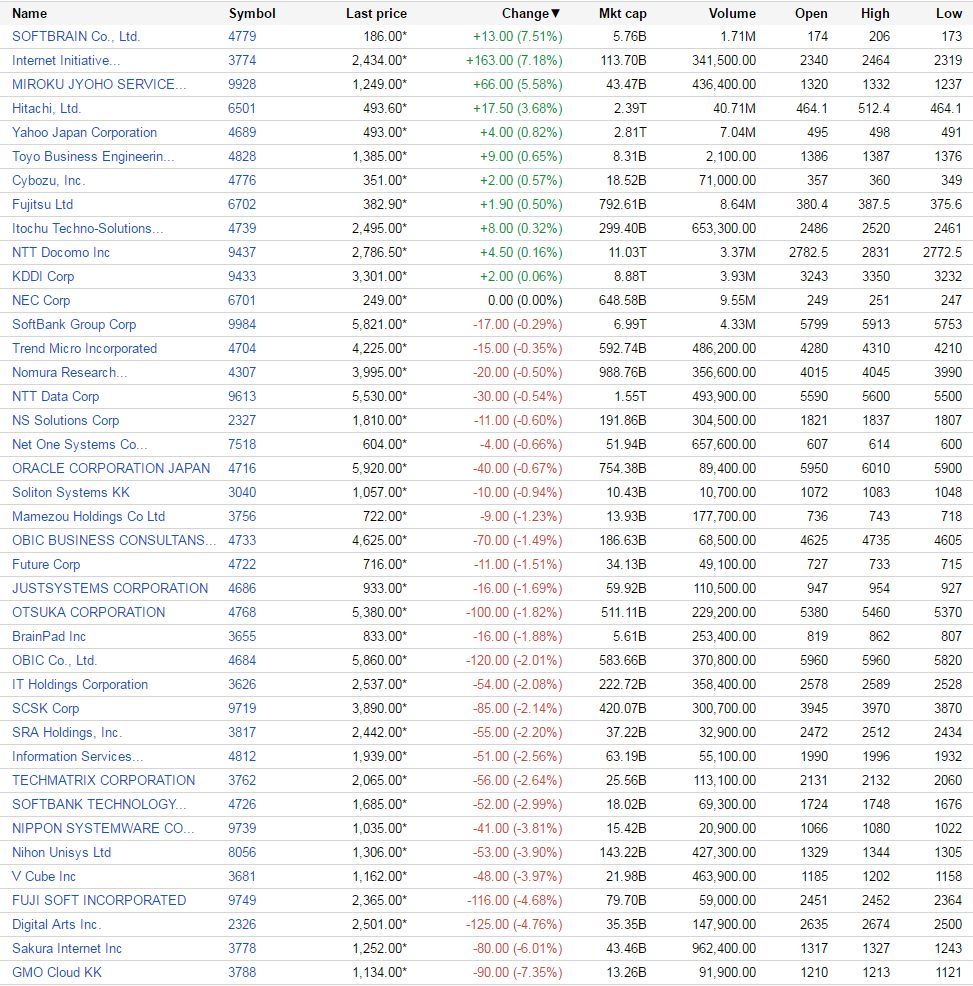Select volume value 962,400.00
Image resolution: width=973 pixels, height=986 pixels.
click(x=724, y=948)
